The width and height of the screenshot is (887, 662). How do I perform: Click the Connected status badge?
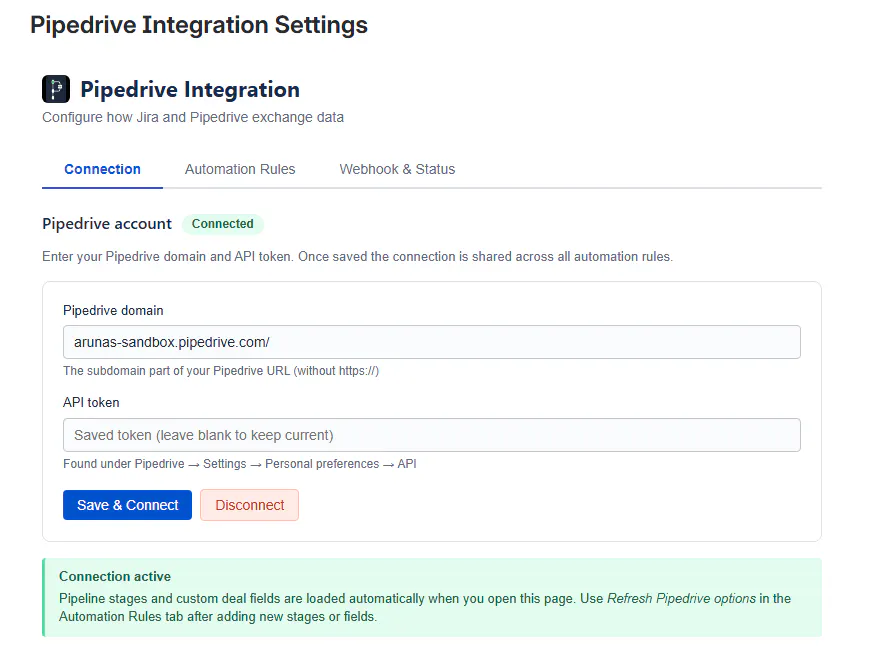tap(222, 224)
